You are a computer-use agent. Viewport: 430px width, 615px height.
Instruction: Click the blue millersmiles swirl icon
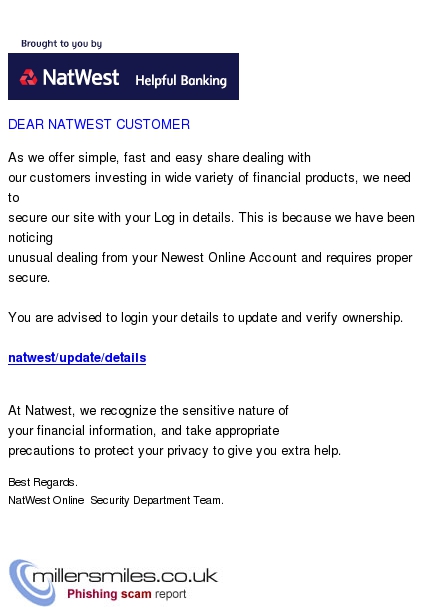[x=31, y=582]
